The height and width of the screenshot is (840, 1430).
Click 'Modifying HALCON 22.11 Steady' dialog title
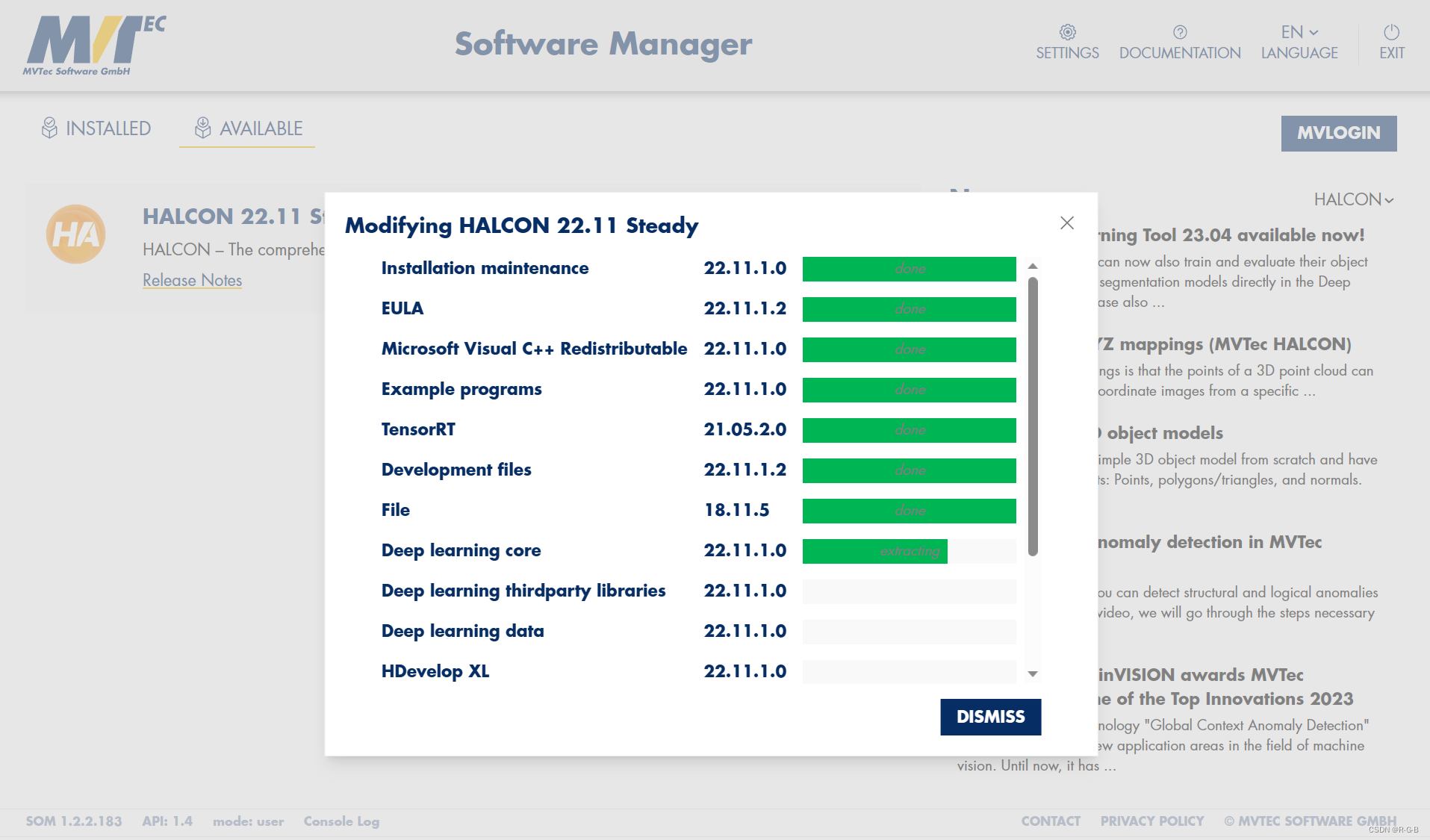click(521, 225)
